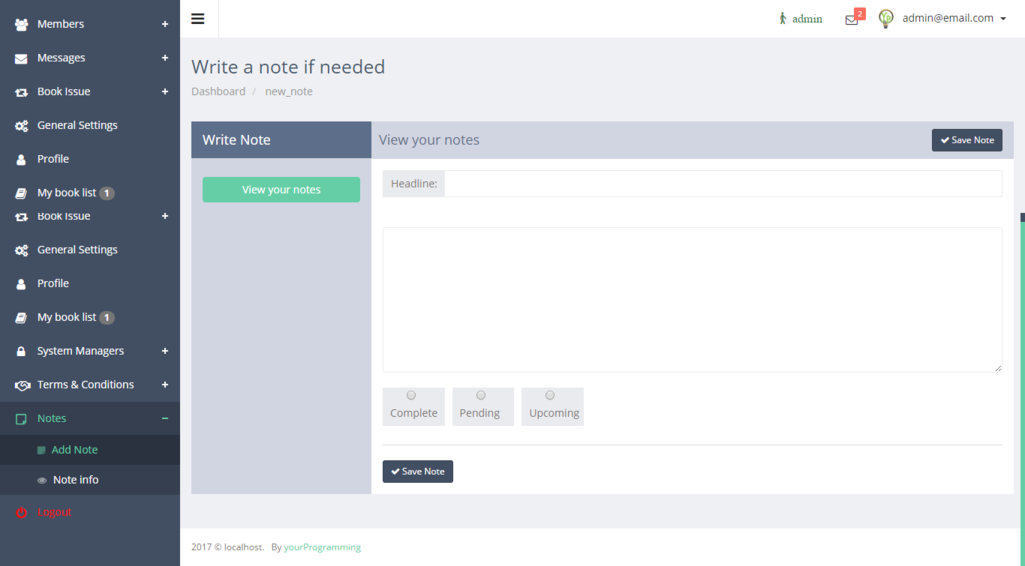Click the Members group icon in sidebar
The width and height of the screenshot is (1025, 566).
click(x=21, y=24)
